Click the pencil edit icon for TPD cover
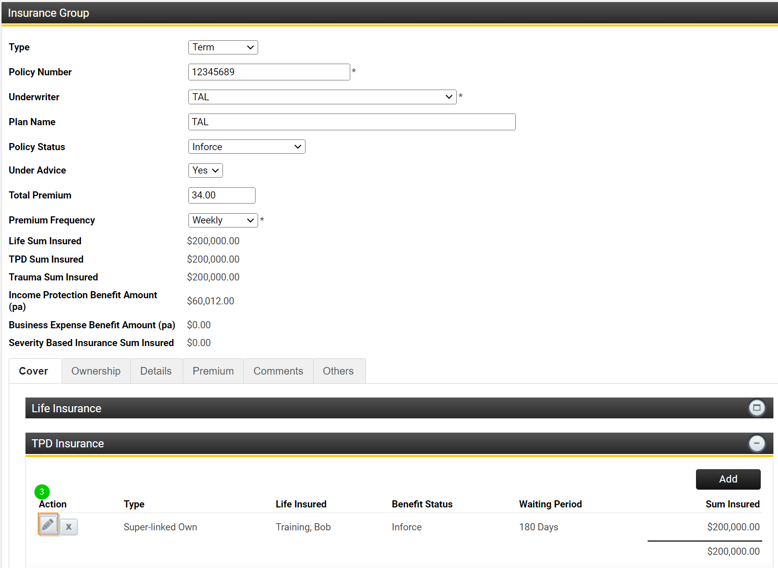Screen dimensions: 778x568 48,526
